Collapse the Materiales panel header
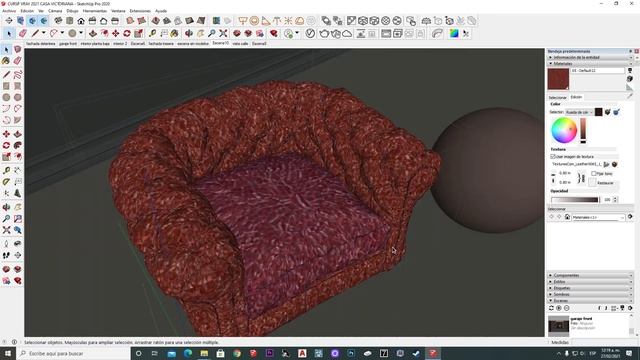 coord(590,64)
